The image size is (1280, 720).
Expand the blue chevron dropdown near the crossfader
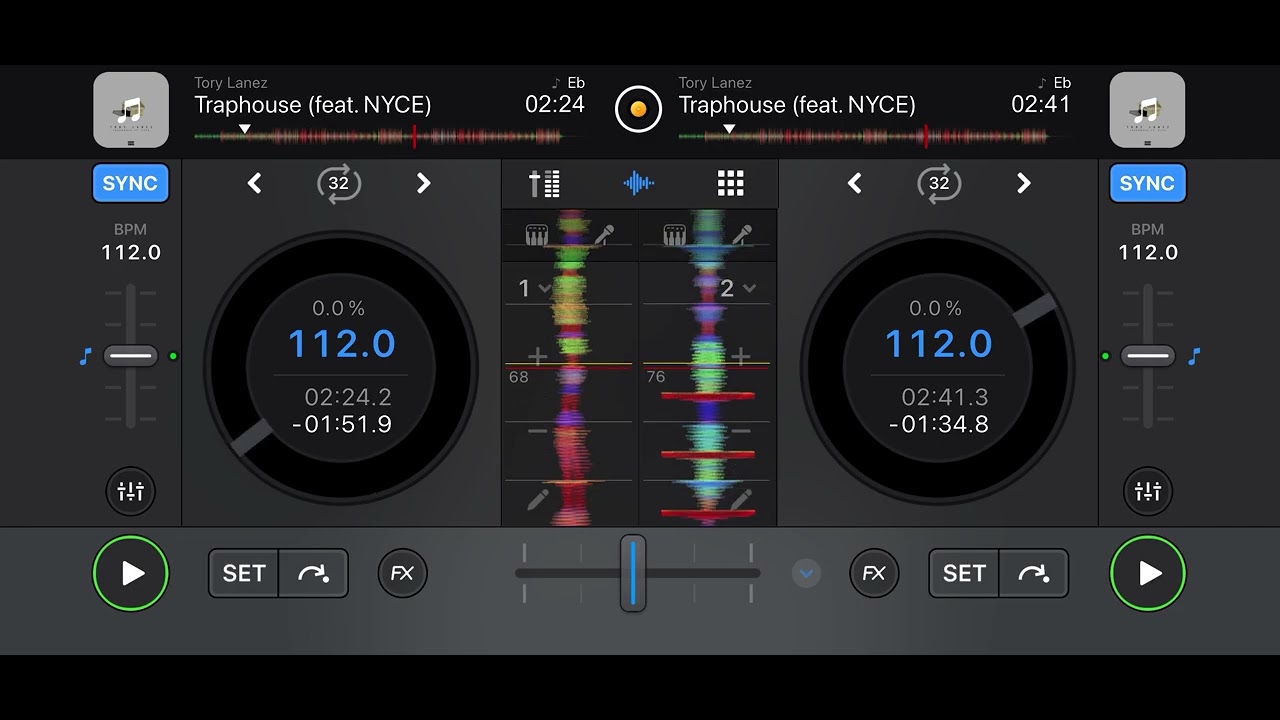(806, 573)
